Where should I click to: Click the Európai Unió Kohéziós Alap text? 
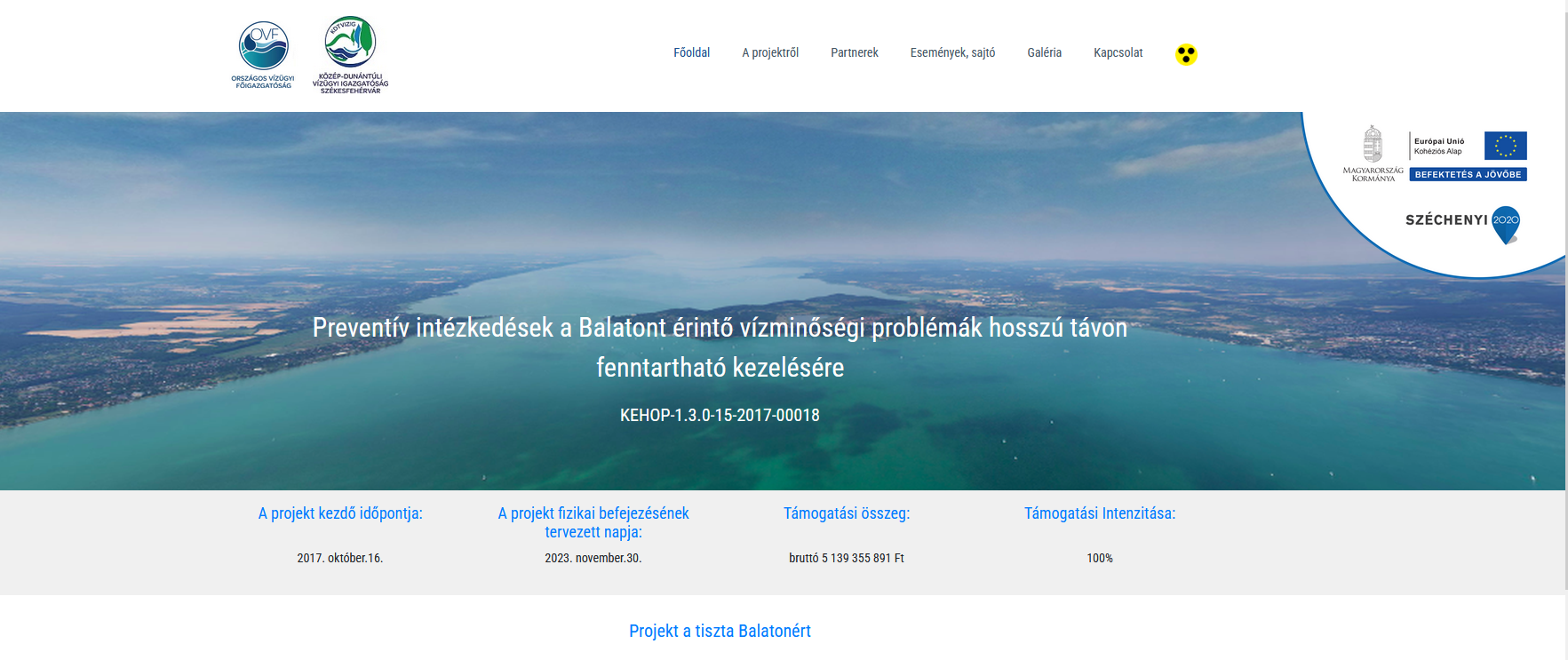tap(1439, 146)
